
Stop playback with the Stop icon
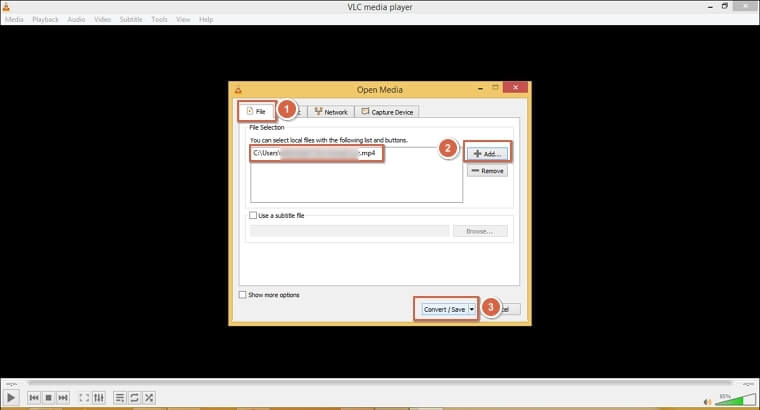pyautogui.click(x=48, y=398)
